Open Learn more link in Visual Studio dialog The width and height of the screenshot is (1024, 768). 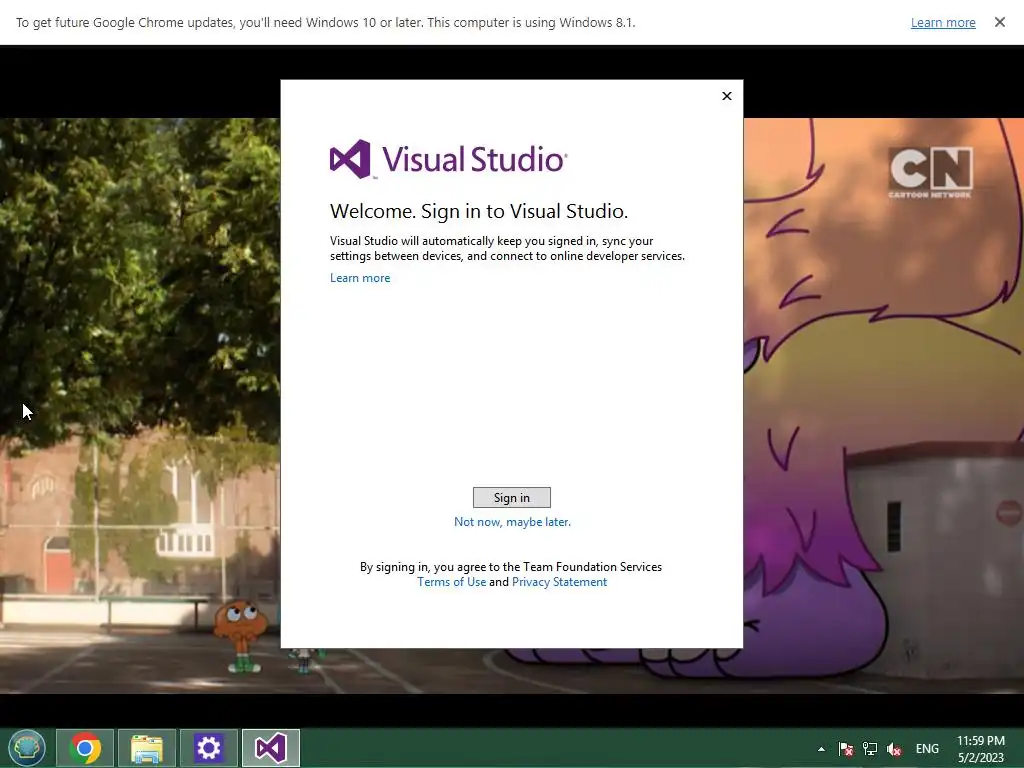tap(360, 278)
